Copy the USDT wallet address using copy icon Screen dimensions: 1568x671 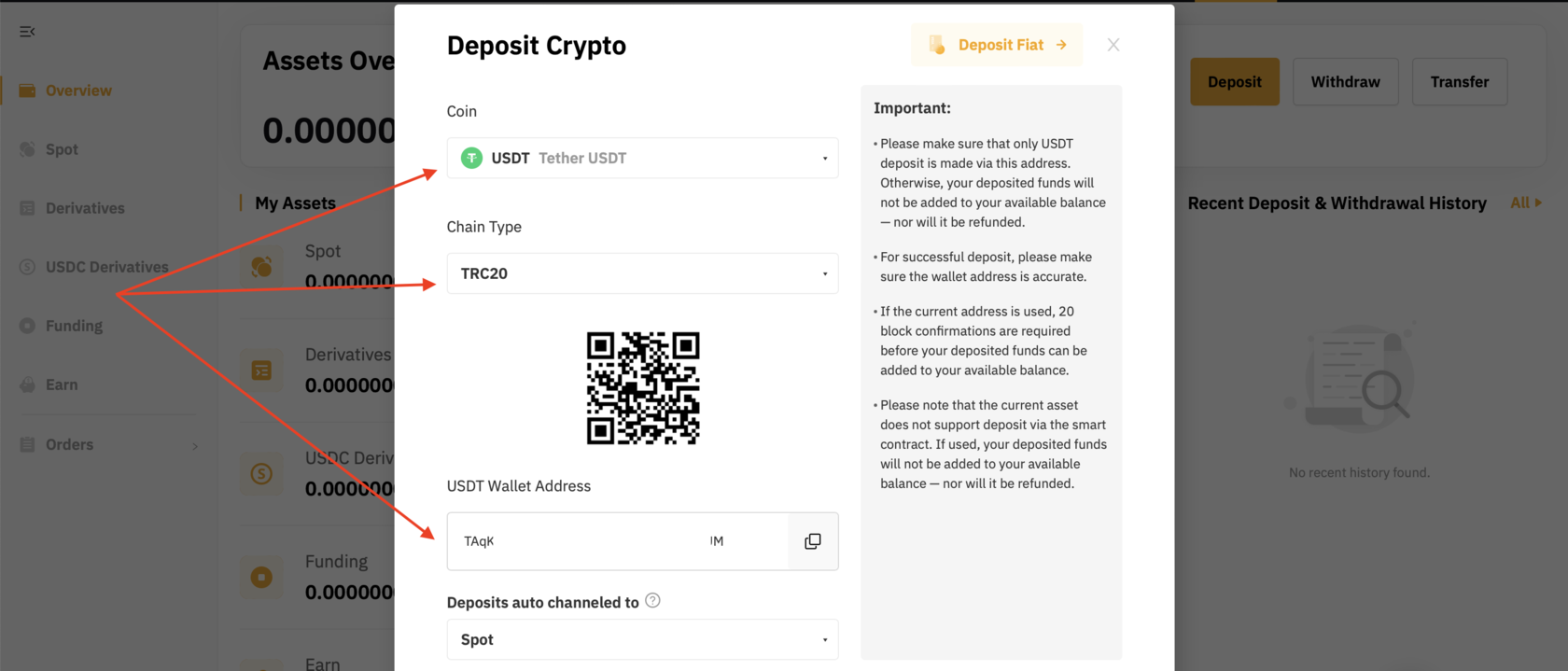coord(812,540)
